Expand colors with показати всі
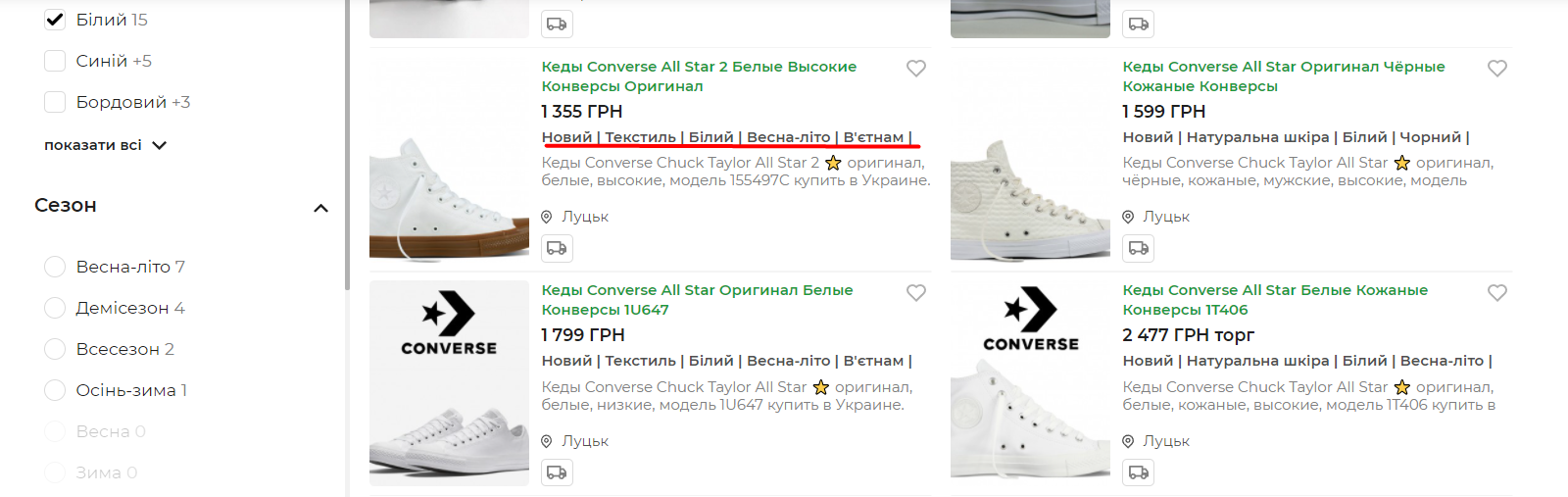1568x497 pixels. [105, 145]
